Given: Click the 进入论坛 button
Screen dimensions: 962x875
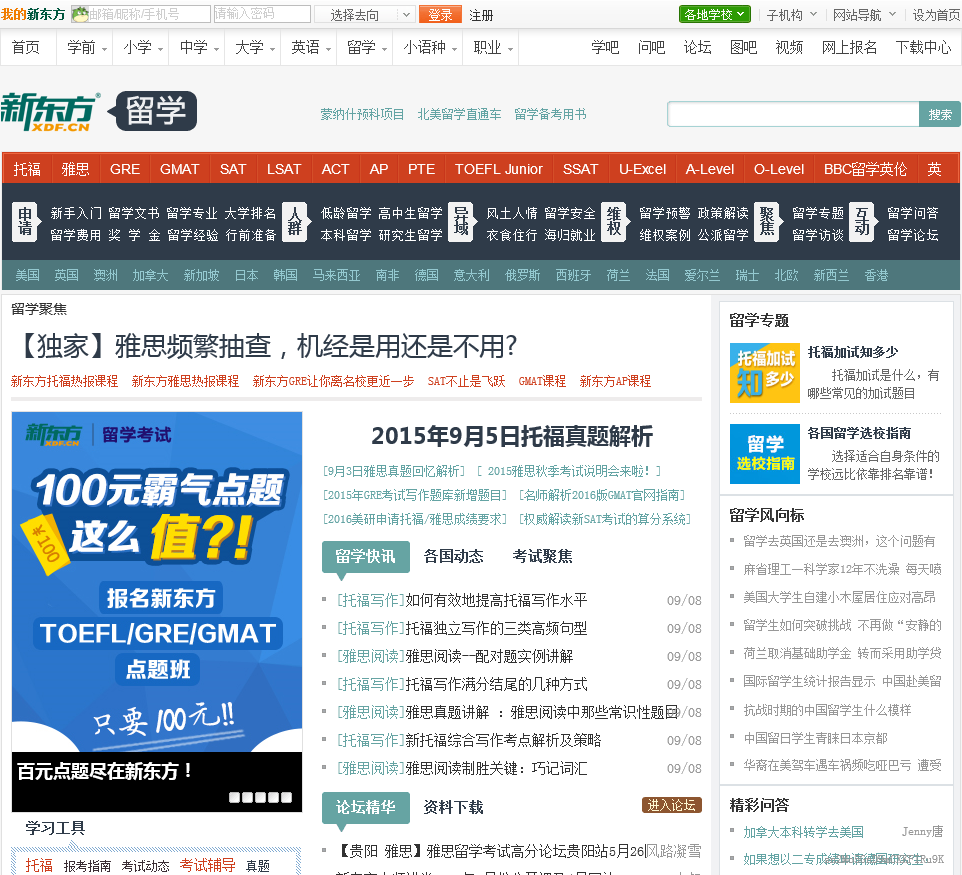Looking at the screenshot, I should pyautogui.click(x=671, y=805).
